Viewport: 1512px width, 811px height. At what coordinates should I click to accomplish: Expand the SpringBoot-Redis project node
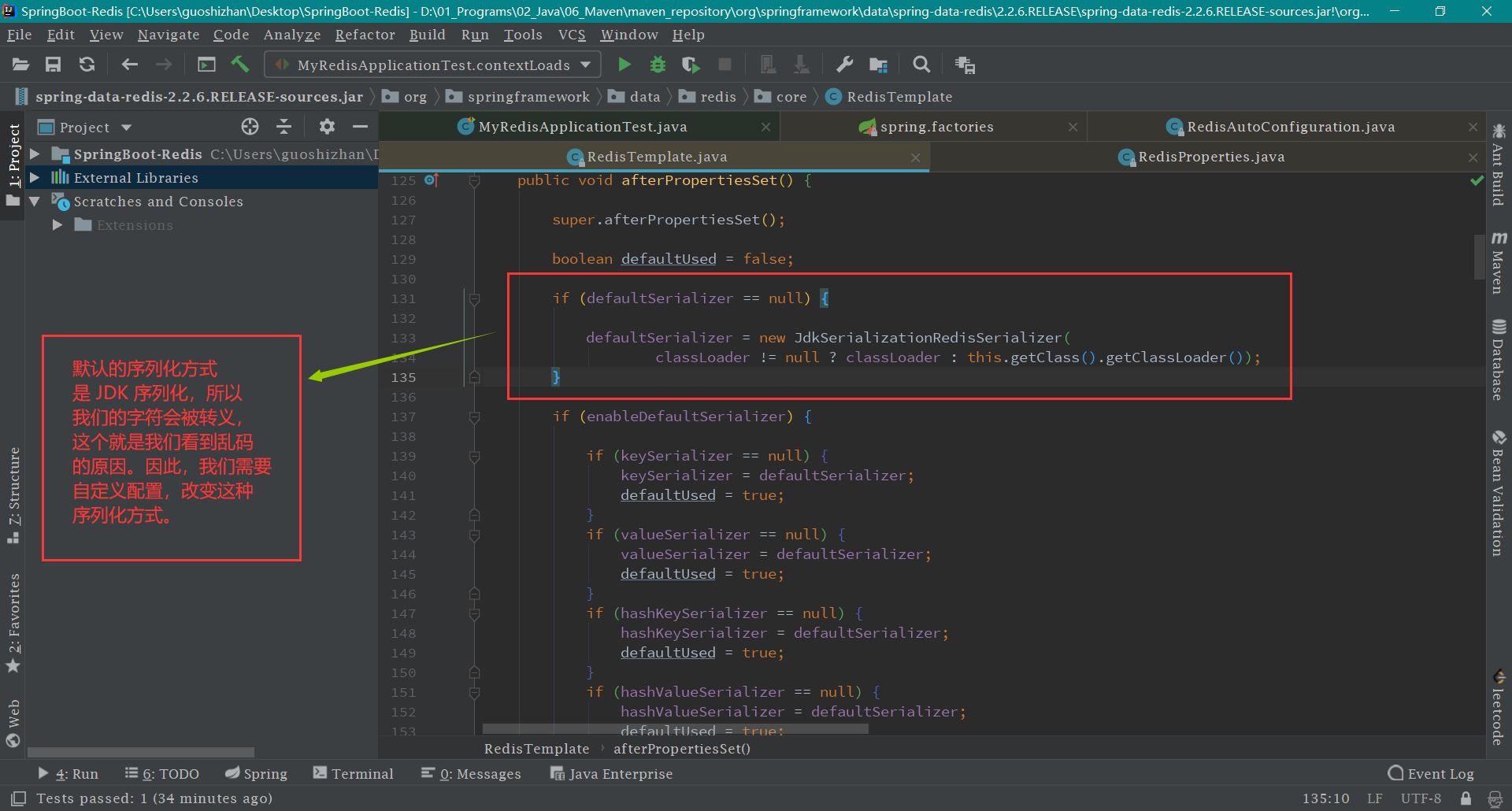pyautogui.click(x=35, y=154)
